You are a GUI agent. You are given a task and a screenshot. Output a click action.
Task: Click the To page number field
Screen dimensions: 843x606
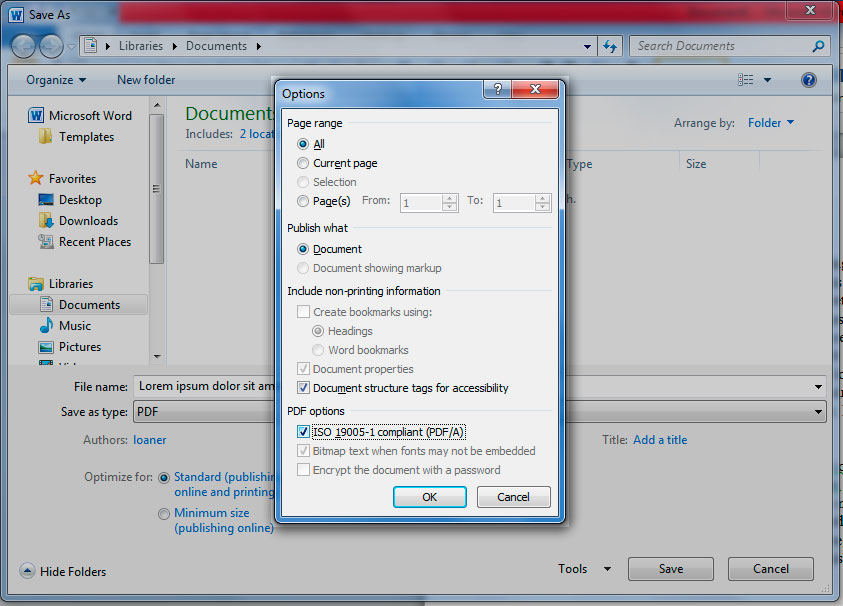point(514,203)
